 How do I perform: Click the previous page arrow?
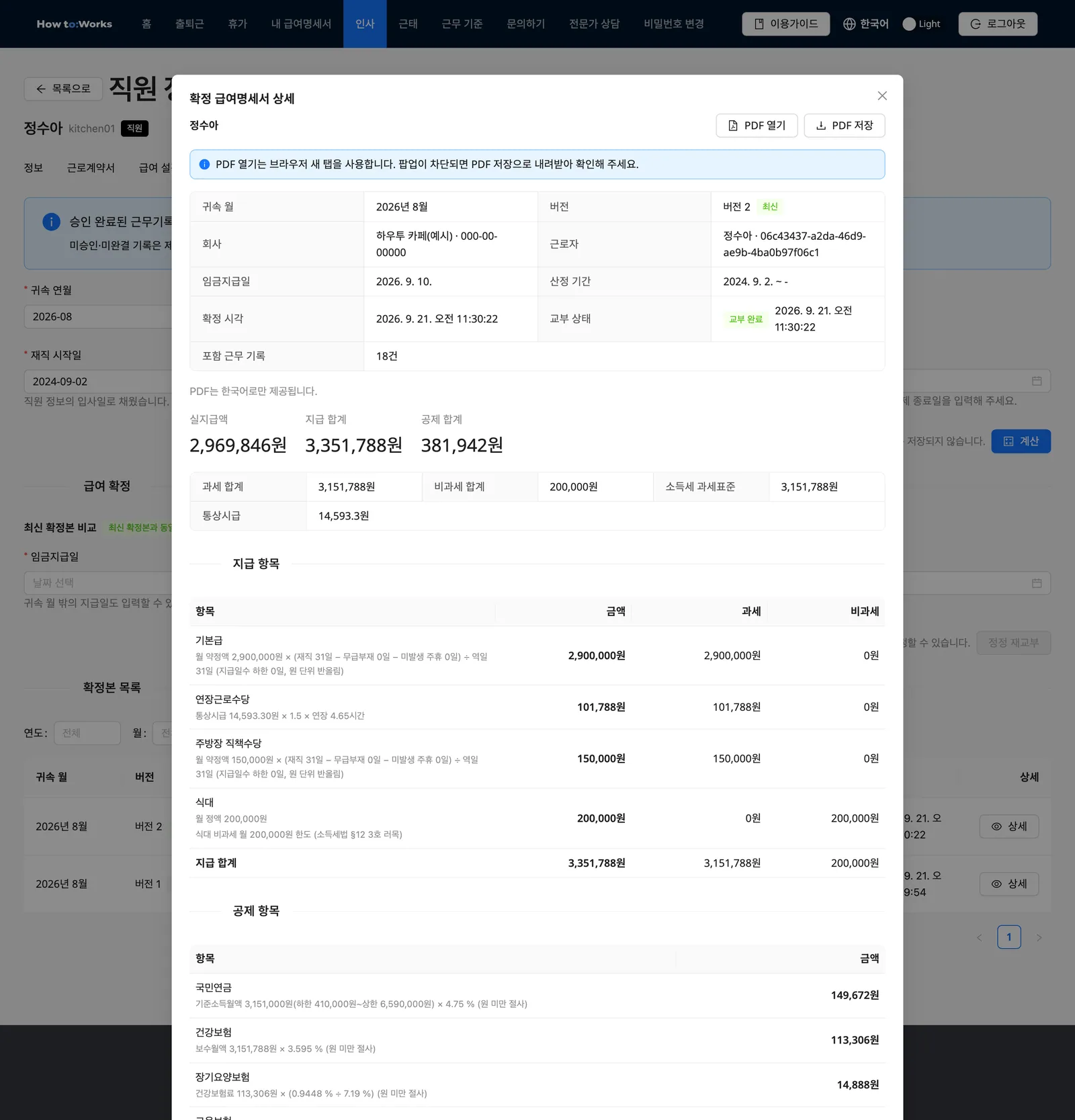point(980,937)
